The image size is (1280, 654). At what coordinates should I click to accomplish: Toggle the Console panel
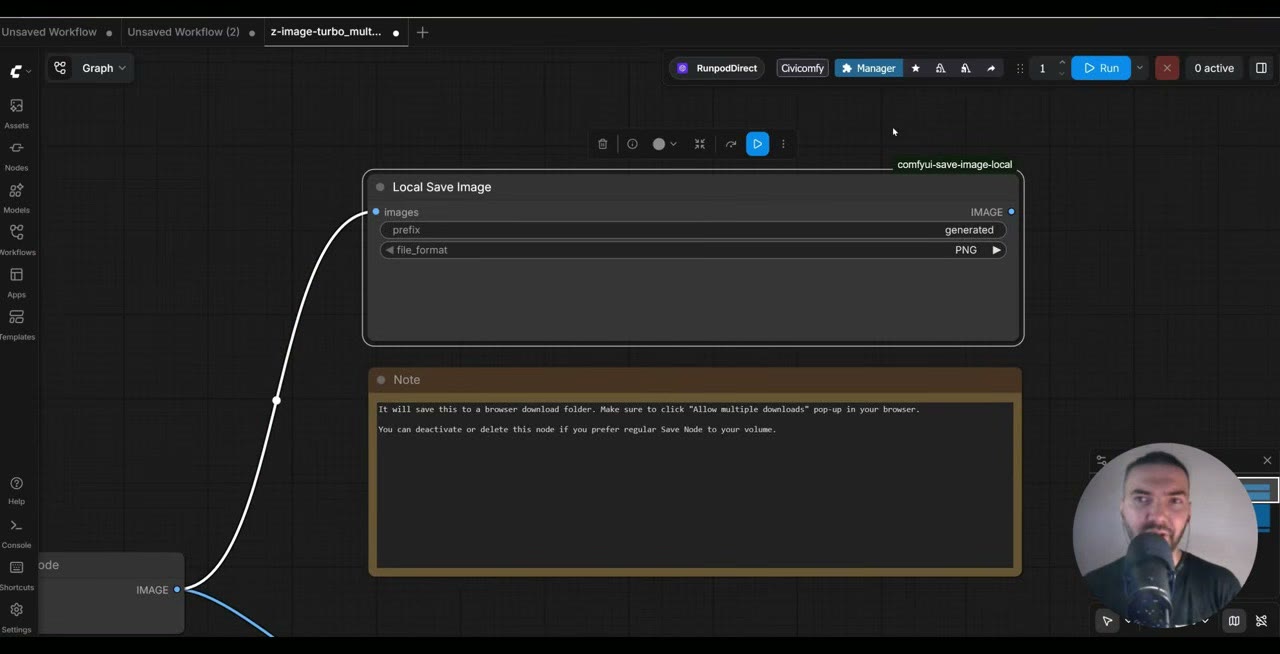click(16, 533)
